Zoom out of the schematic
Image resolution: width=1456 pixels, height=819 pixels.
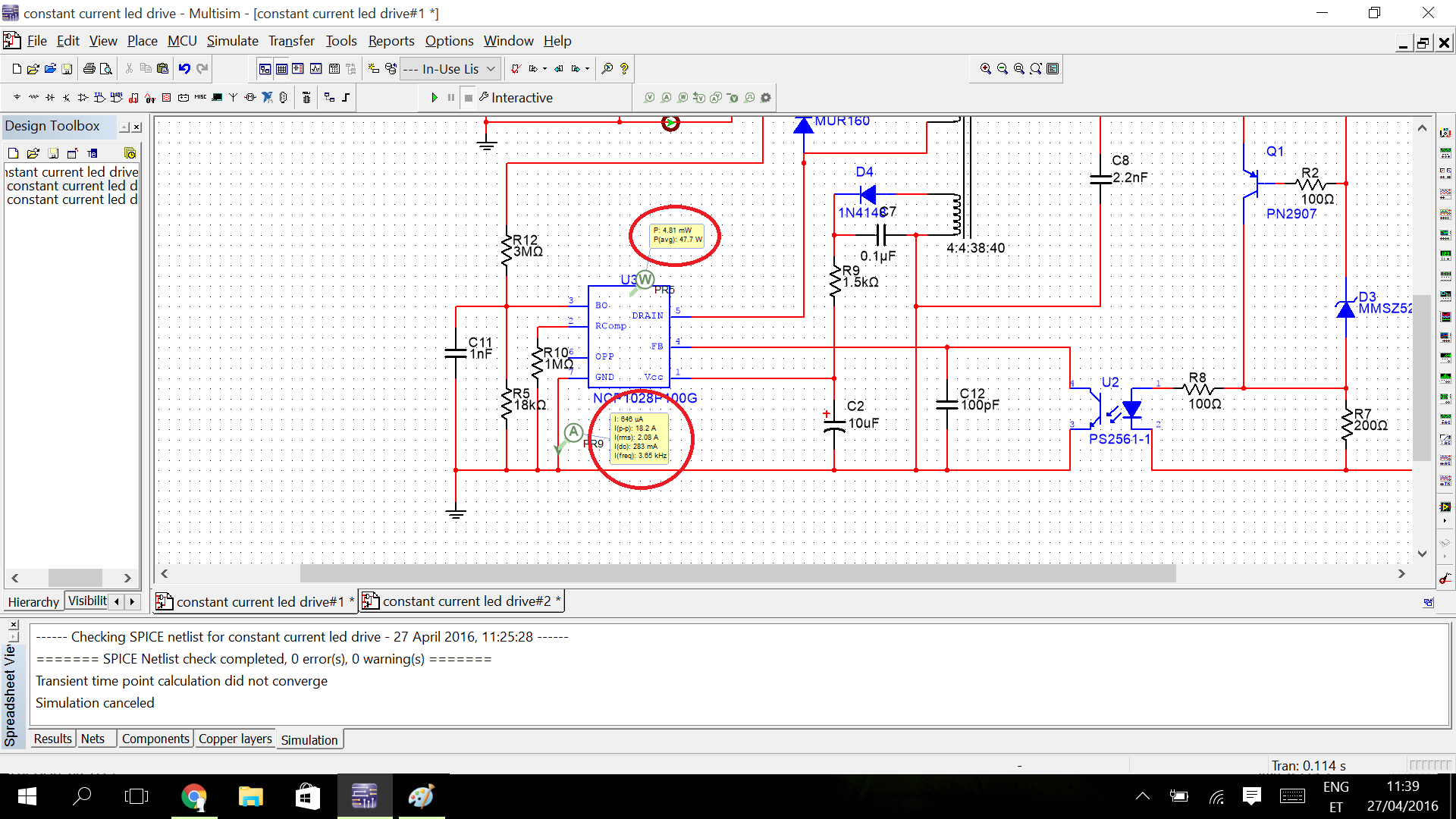(1003, 69)
